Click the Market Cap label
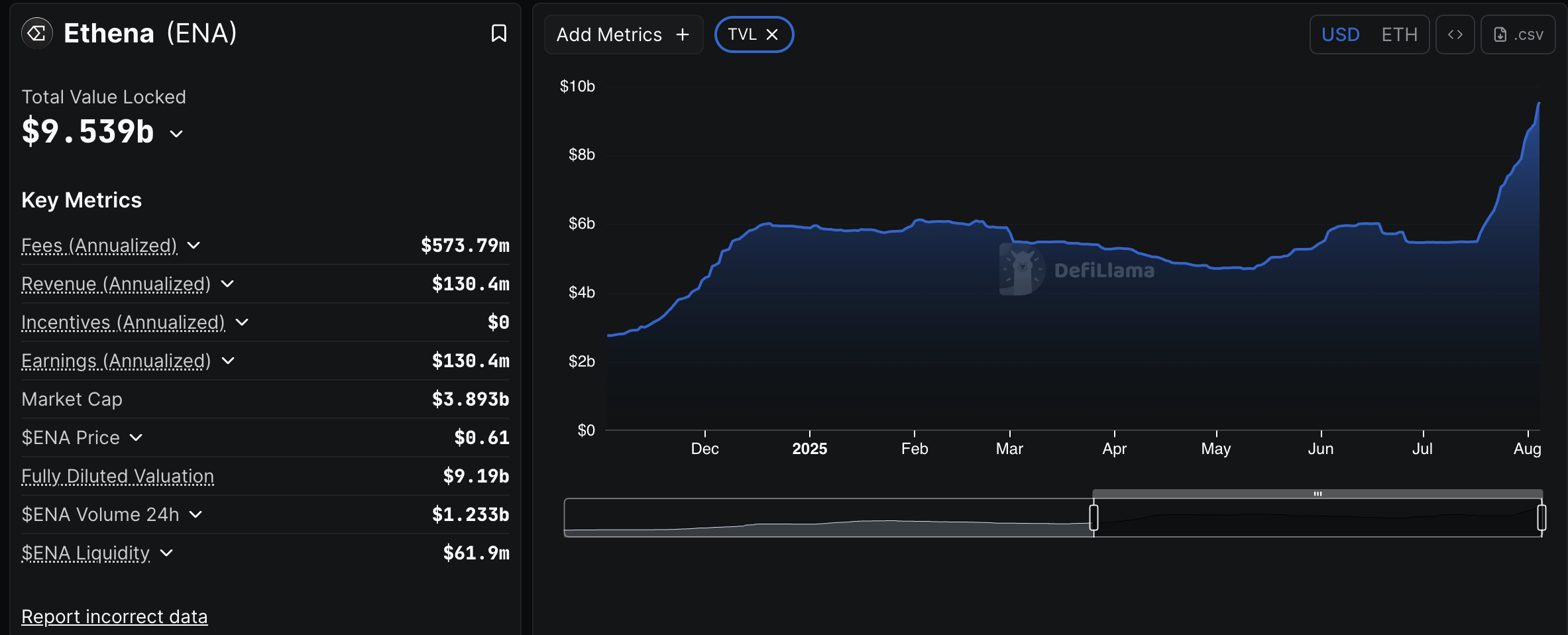The image size is (1568, 635). [72, 399]
